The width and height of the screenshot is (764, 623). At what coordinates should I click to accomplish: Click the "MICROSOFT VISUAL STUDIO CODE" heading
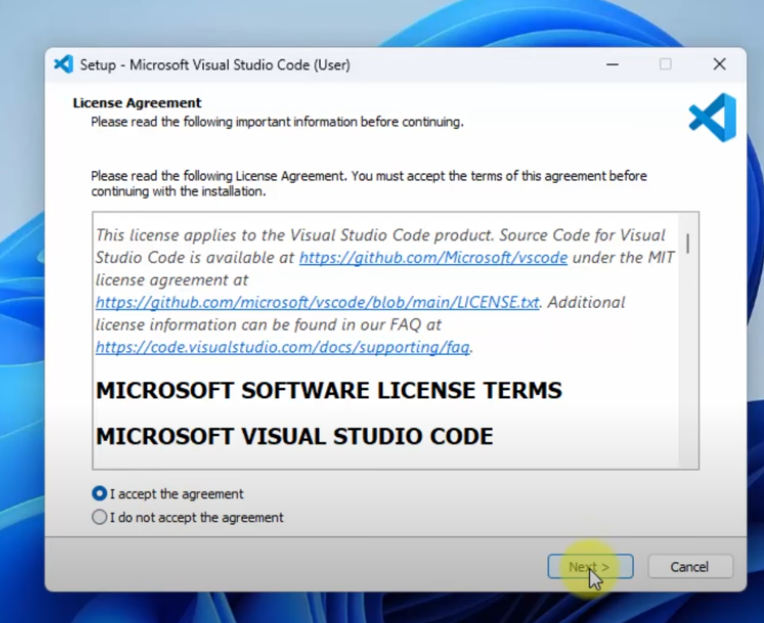294,437
